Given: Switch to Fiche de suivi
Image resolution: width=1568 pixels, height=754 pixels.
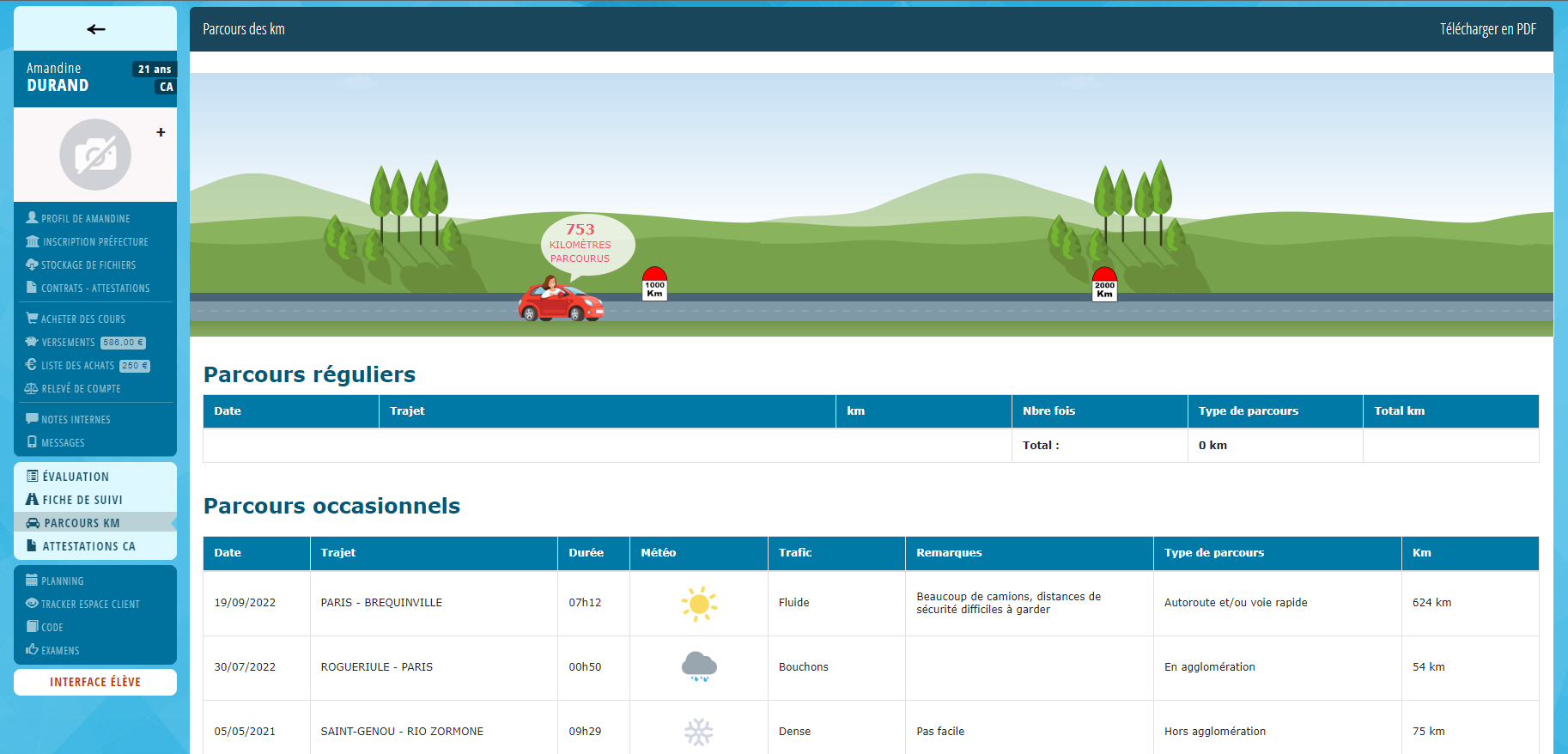Looking at the screenshot, I should [x=82, y=500].
